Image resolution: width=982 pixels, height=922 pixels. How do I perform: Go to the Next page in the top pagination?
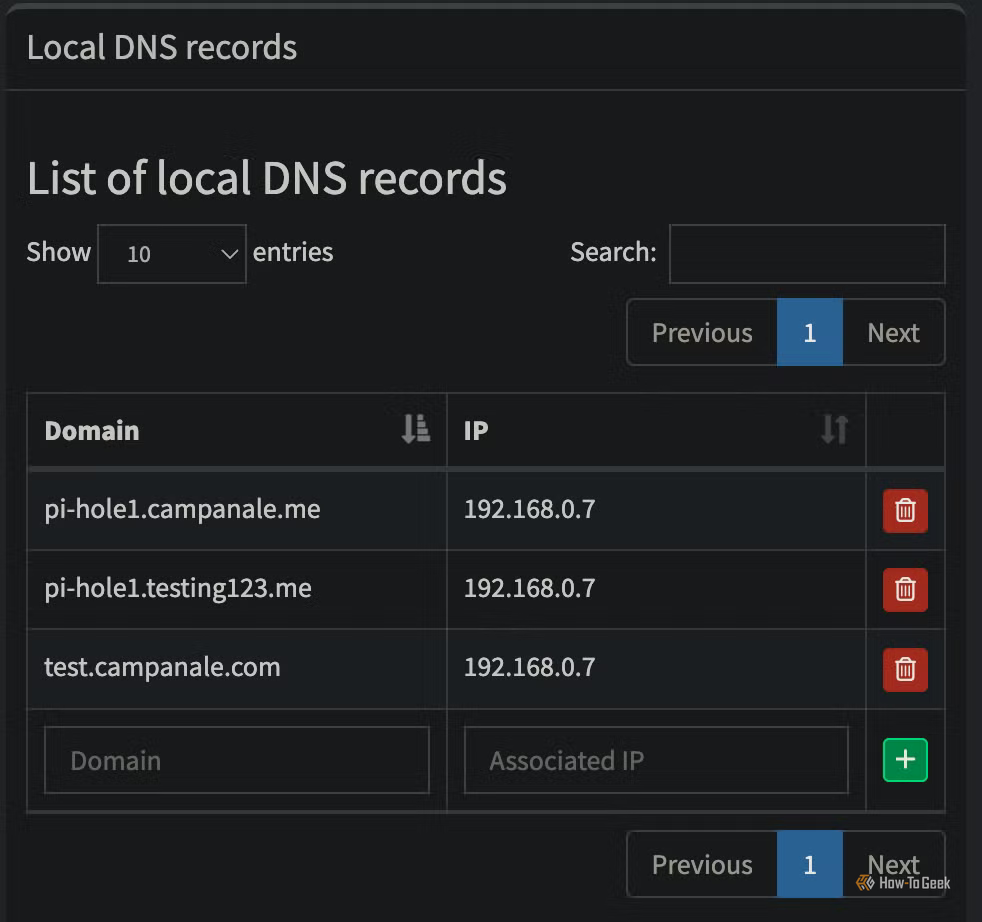click(894, 333)
